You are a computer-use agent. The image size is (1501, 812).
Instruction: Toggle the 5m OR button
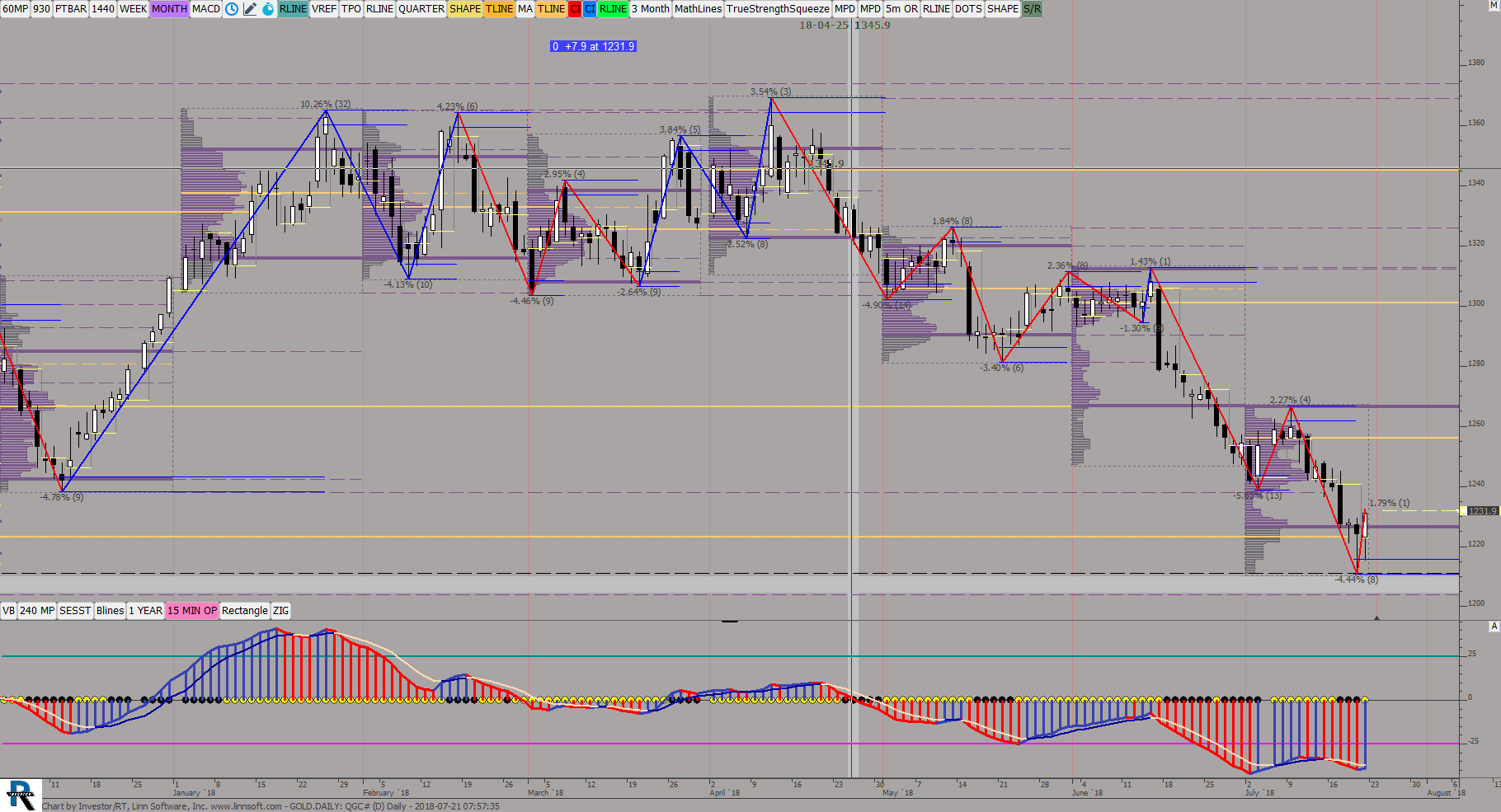pyautogui.click(x=901, y=9)
